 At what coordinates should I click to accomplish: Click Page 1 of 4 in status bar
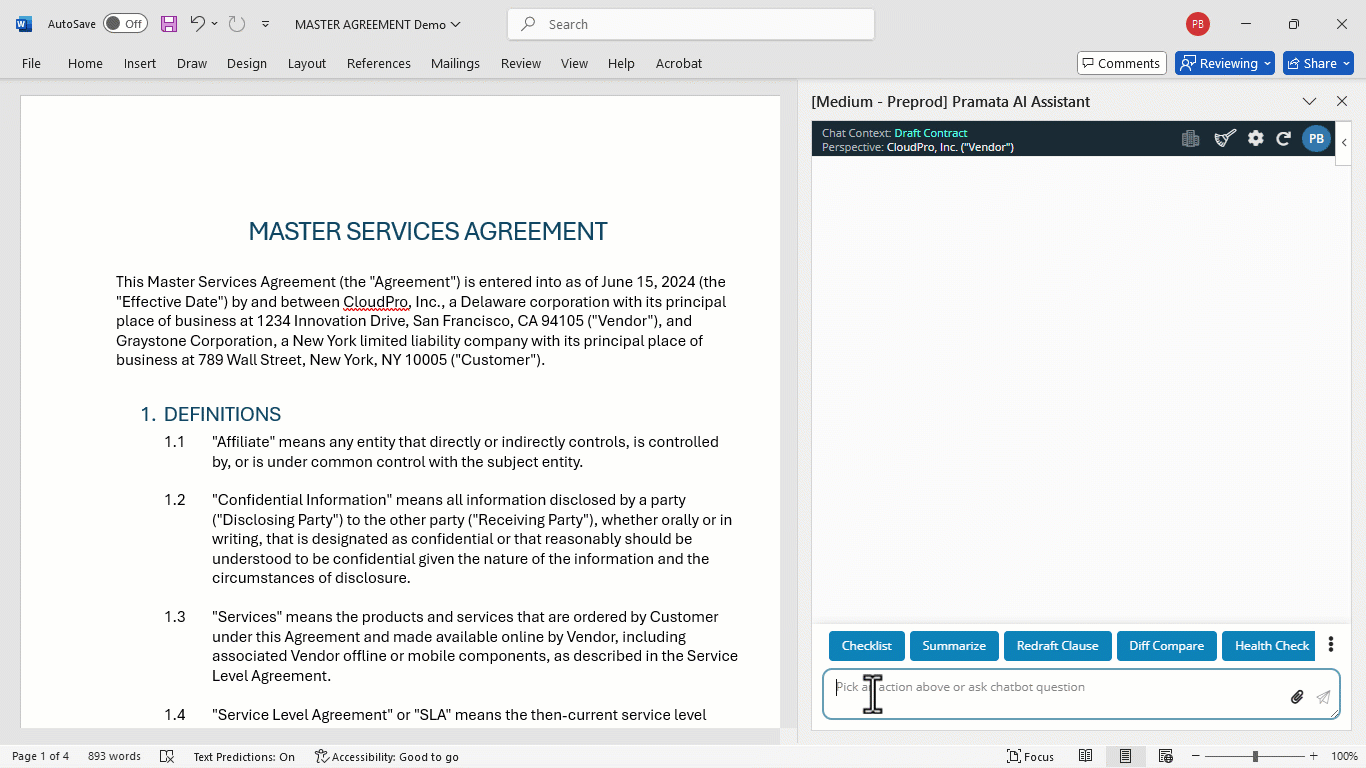(x=40, y=756)
